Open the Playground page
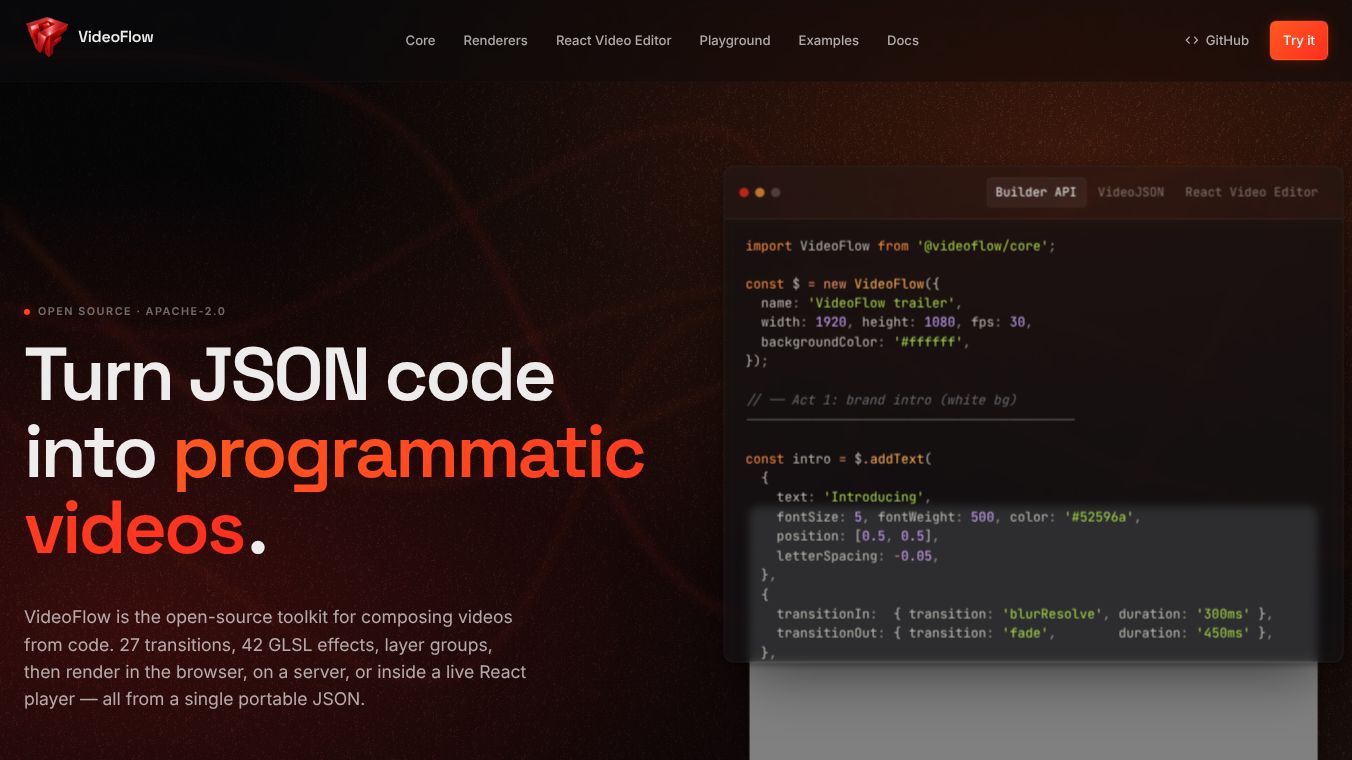Screen dimensions: 1352x760 point(735,41)
